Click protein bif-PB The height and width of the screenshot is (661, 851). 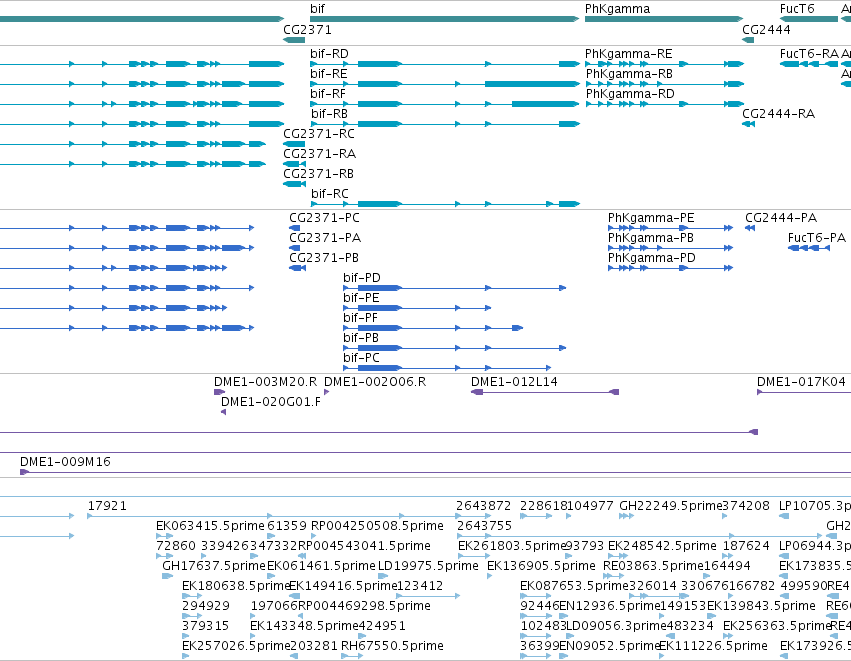click(455, 348)
